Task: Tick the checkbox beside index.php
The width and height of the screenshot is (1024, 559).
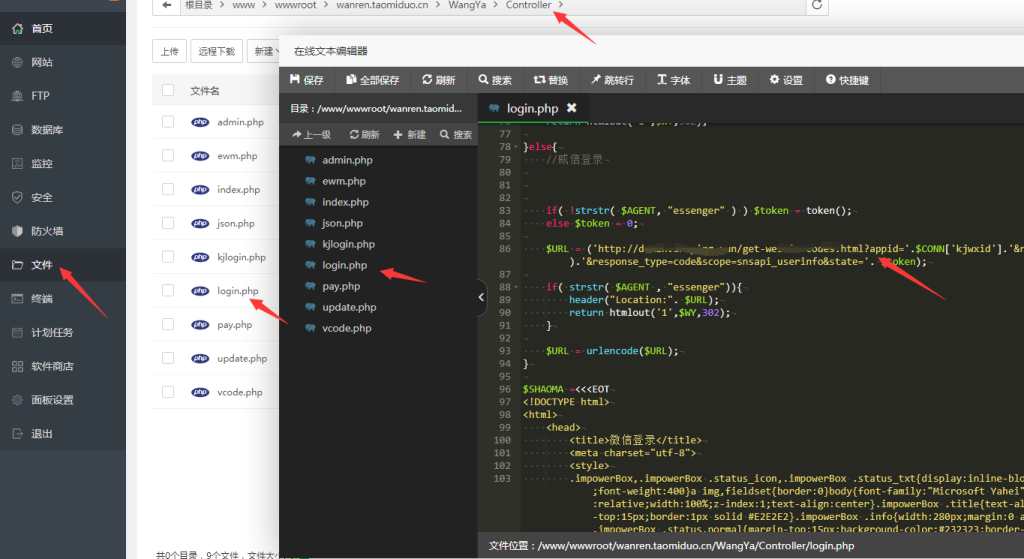Action: 168,189
